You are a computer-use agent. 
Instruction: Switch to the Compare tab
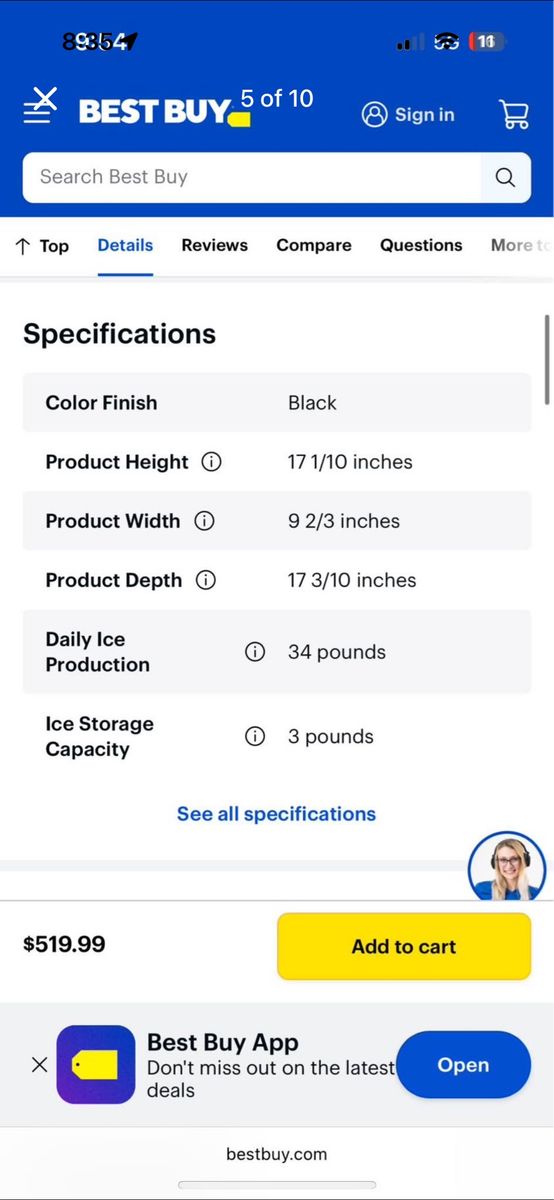point(314,245)
